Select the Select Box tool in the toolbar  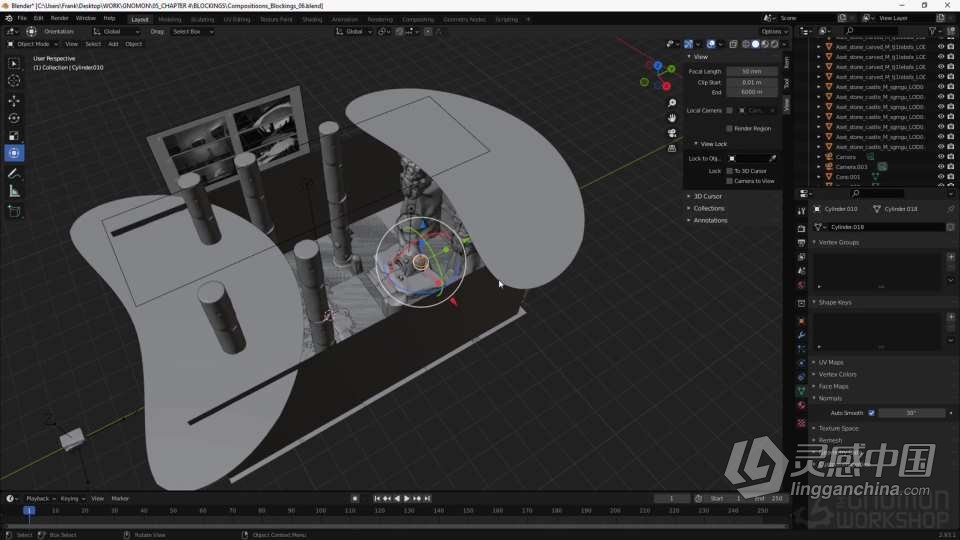coord(14,63)
